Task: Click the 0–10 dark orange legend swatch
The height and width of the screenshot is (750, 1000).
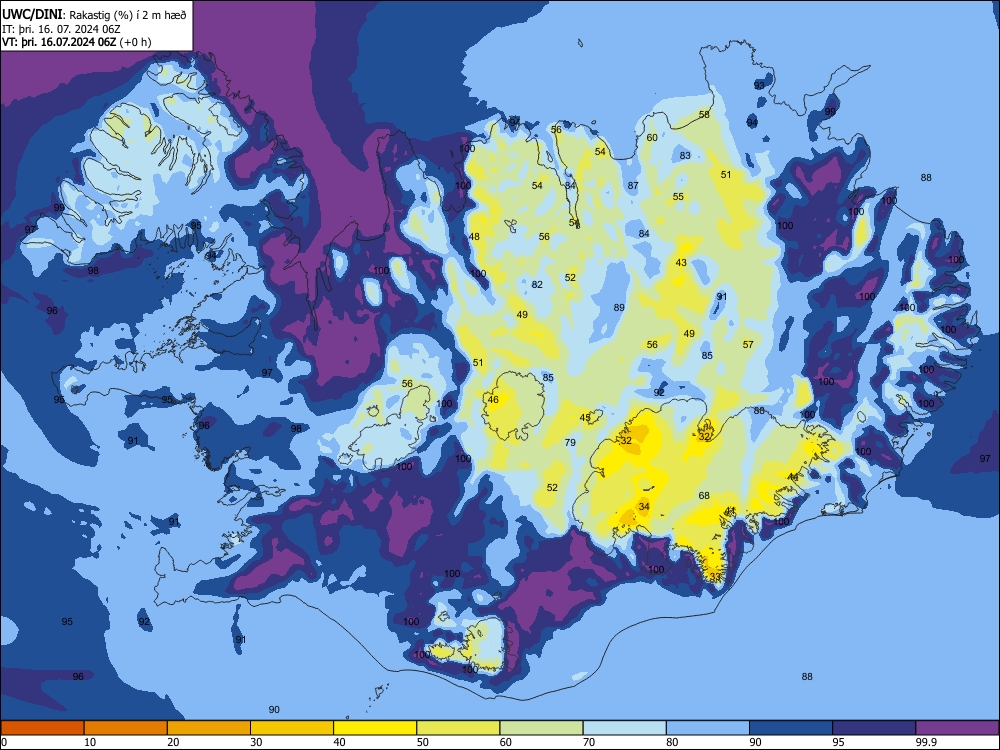Action: click(42, 728)
